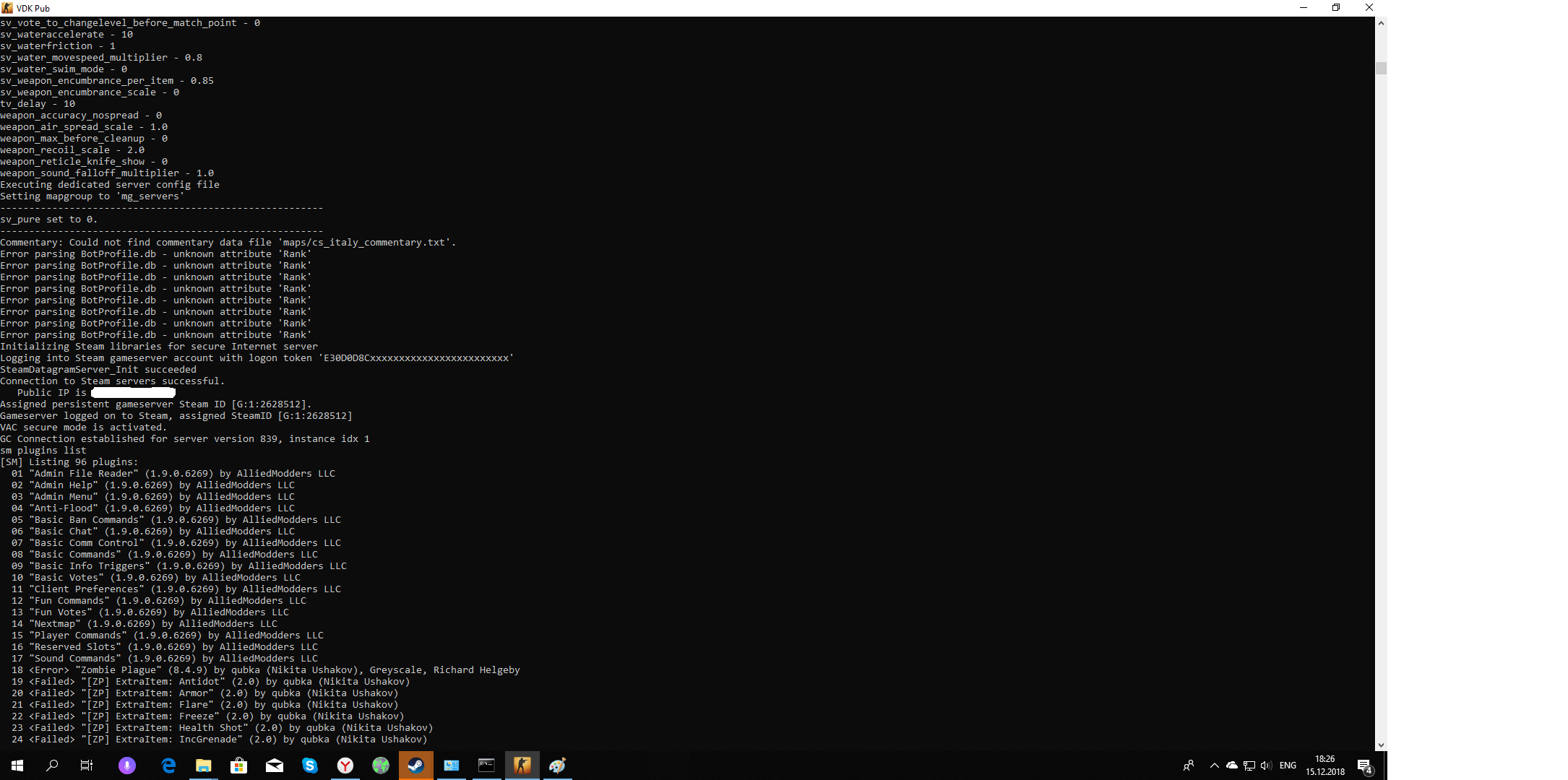
Task: Click the 'GC Connection established' line
Action: [x=185, y=439]
